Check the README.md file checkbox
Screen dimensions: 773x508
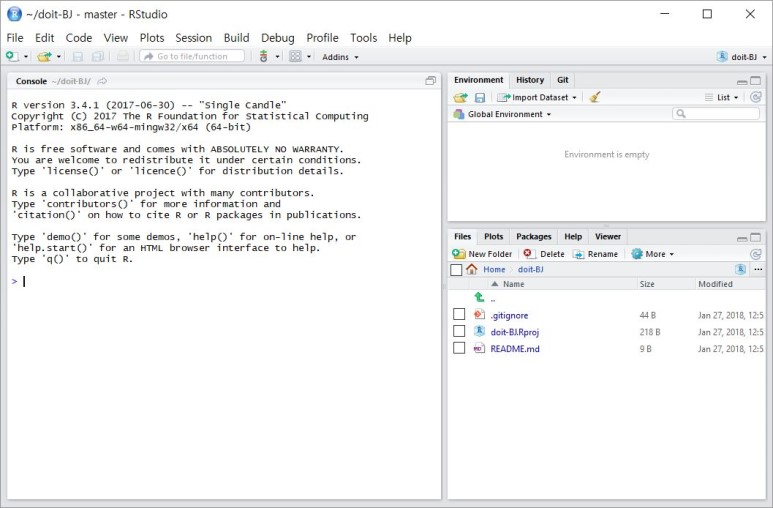[459, 348]
